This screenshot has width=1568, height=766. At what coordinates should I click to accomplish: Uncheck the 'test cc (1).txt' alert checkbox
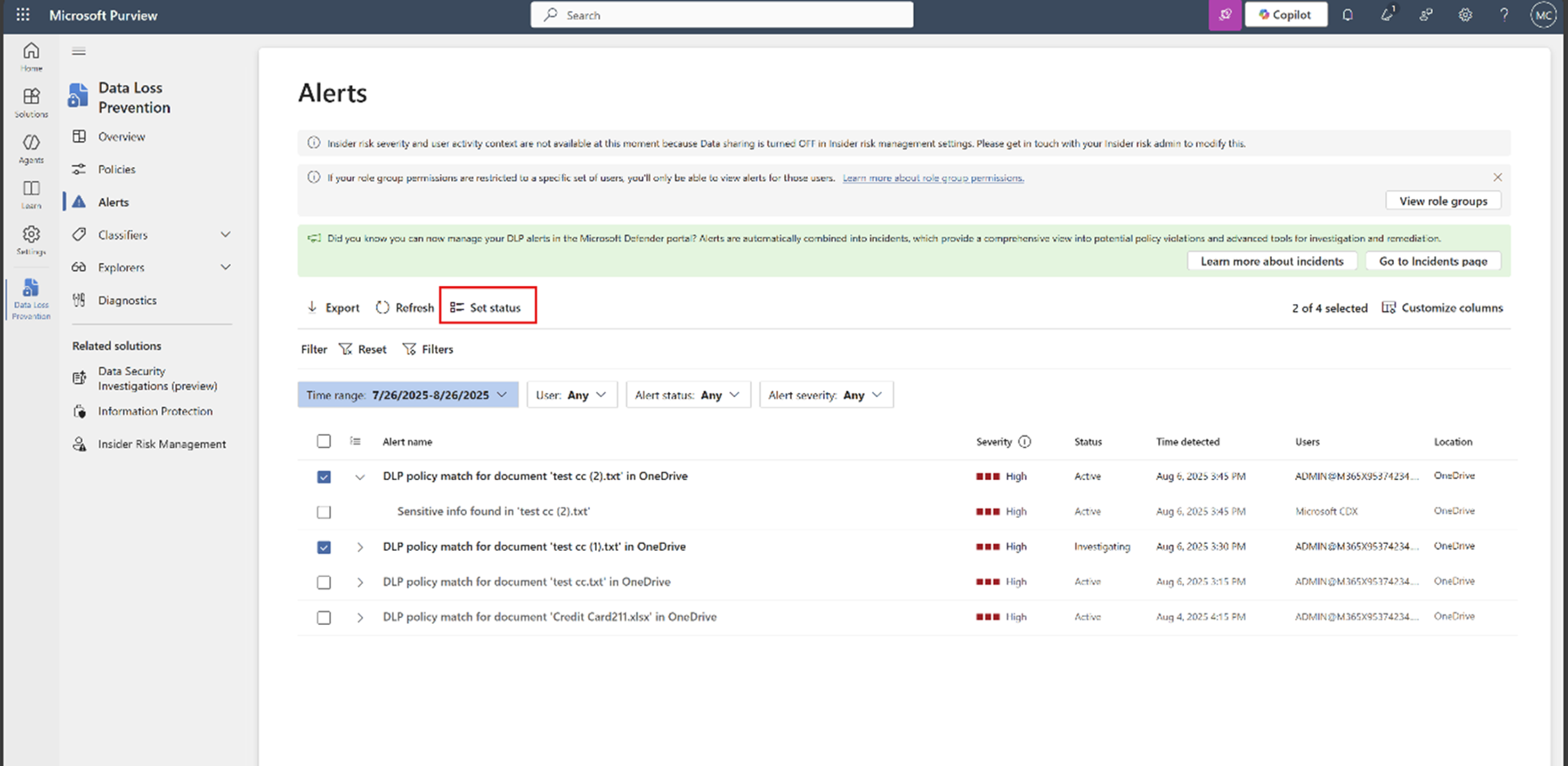coord(324,547)
